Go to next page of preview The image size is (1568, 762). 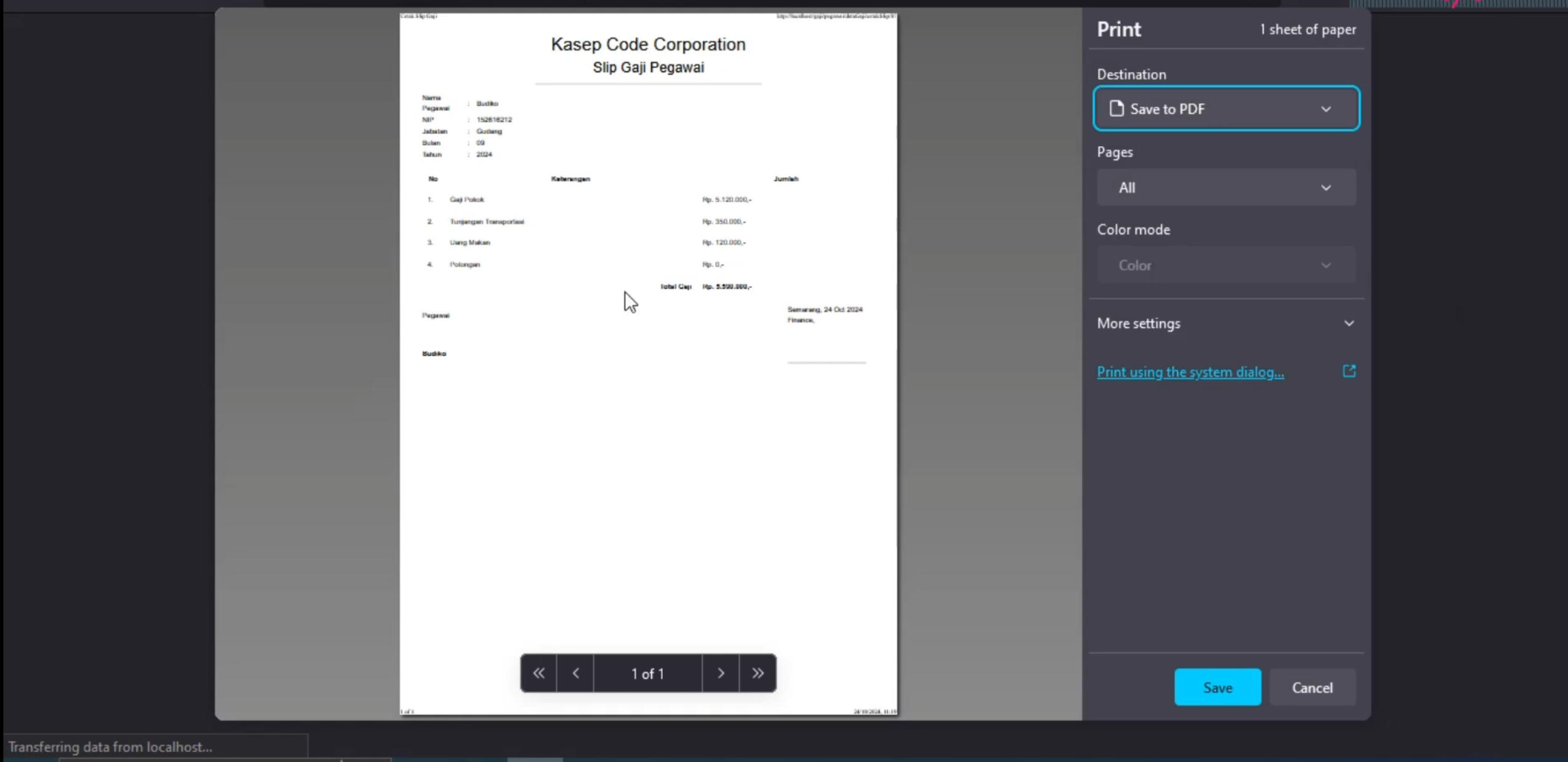click(721, 673)
